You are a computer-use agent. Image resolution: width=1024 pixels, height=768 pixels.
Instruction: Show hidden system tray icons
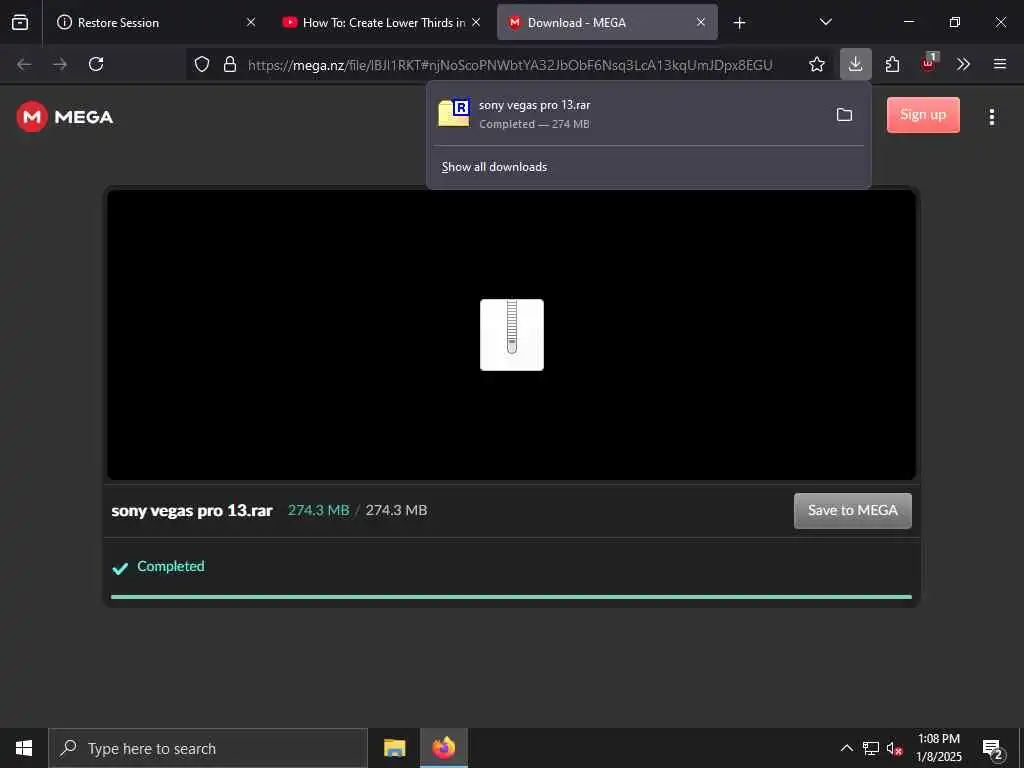(846, 748)
